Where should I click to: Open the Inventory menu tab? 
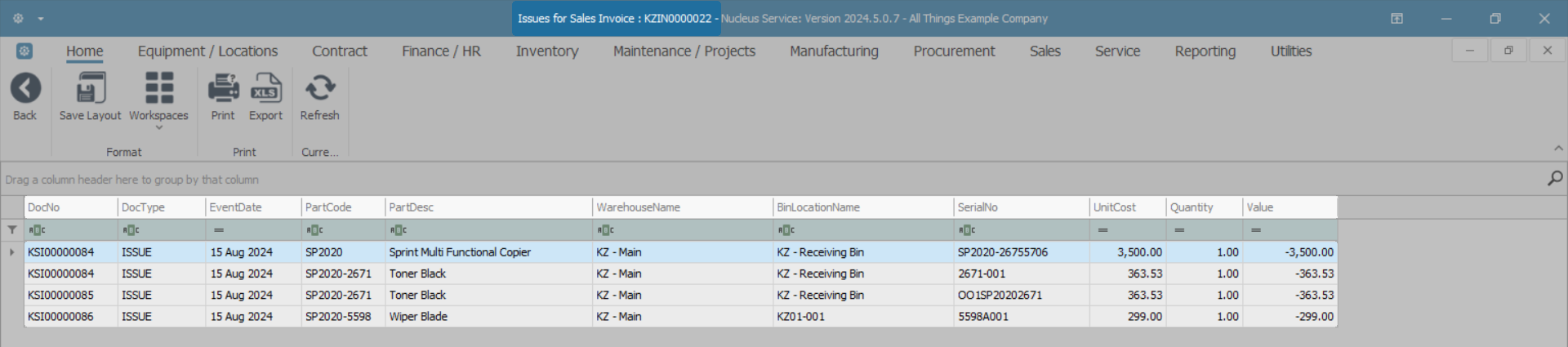tap(546, 51)
